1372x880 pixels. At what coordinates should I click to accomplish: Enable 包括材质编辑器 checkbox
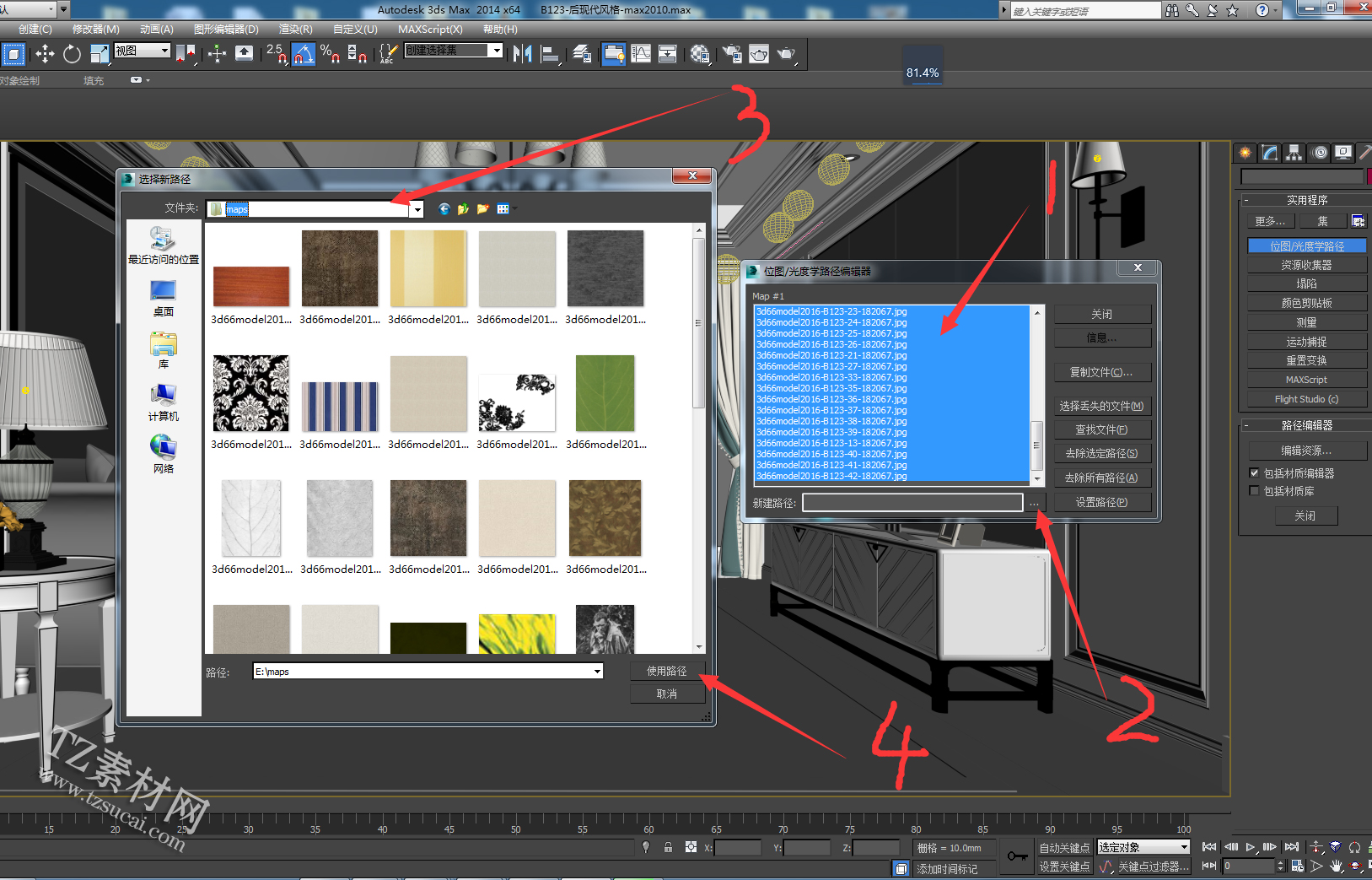pyautogui.click(x=1254, y=473)
